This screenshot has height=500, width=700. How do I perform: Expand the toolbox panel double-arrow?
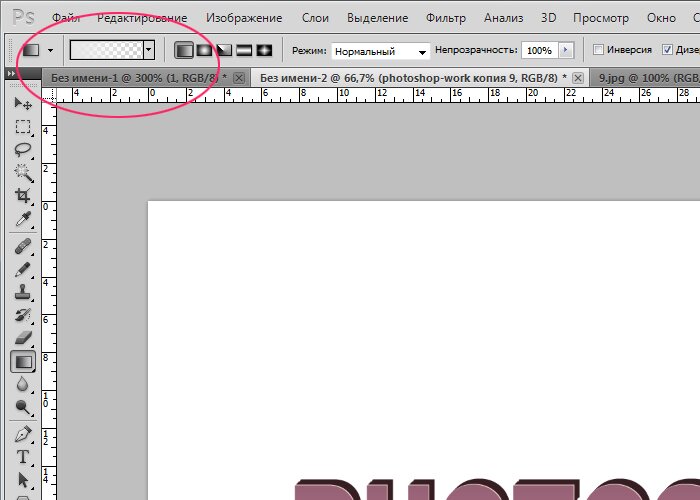pyautogui.click(x=11, y=73)
